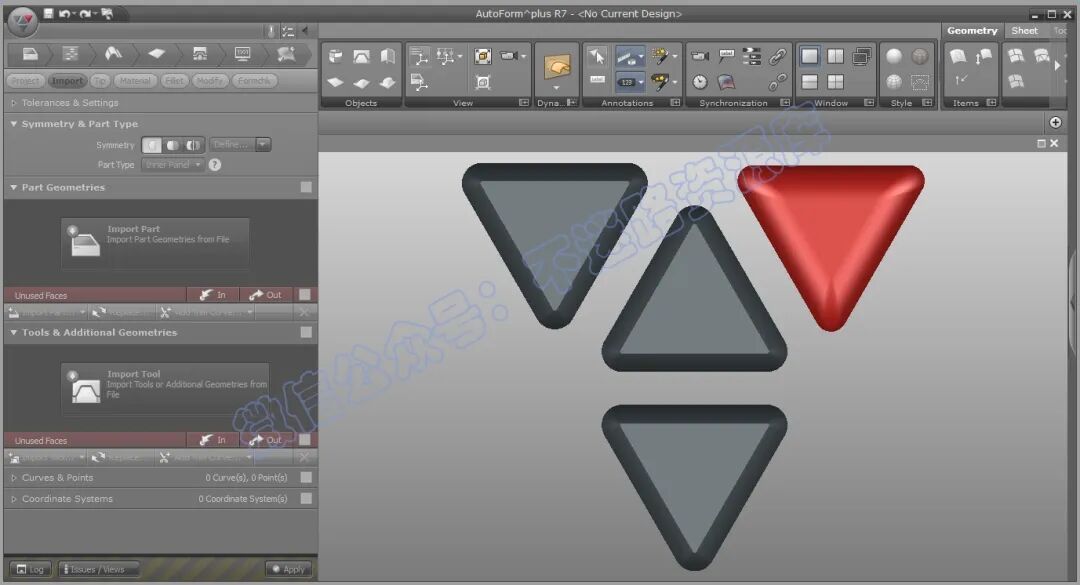Image resolution: width=1080 pixels, height=585 pixels.
Task: Open the Symmetry Define dropdown arrow
Action: click(262, 145)
